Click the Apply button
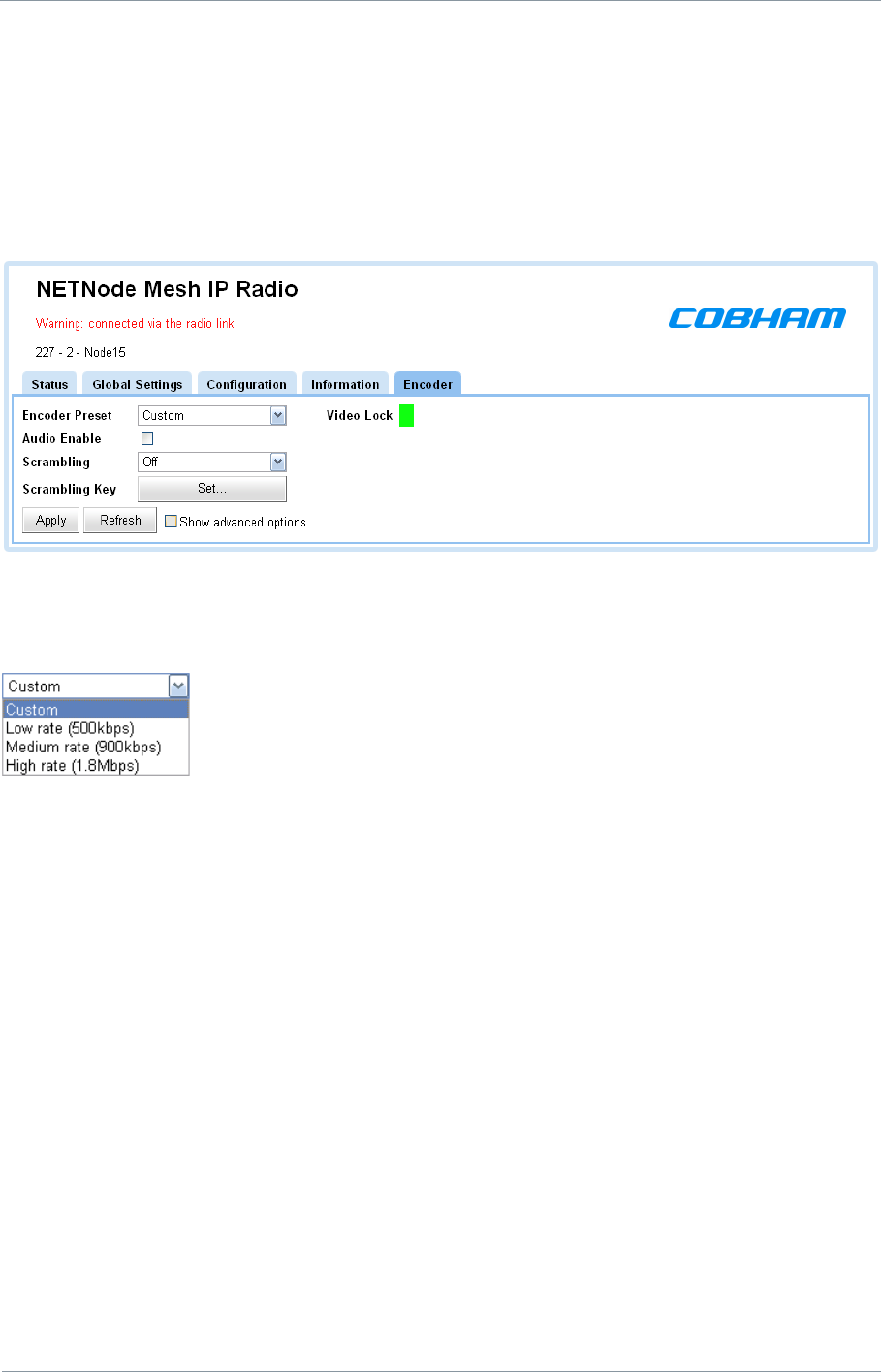Screen dimensions: 881x1372 (51, 521)
